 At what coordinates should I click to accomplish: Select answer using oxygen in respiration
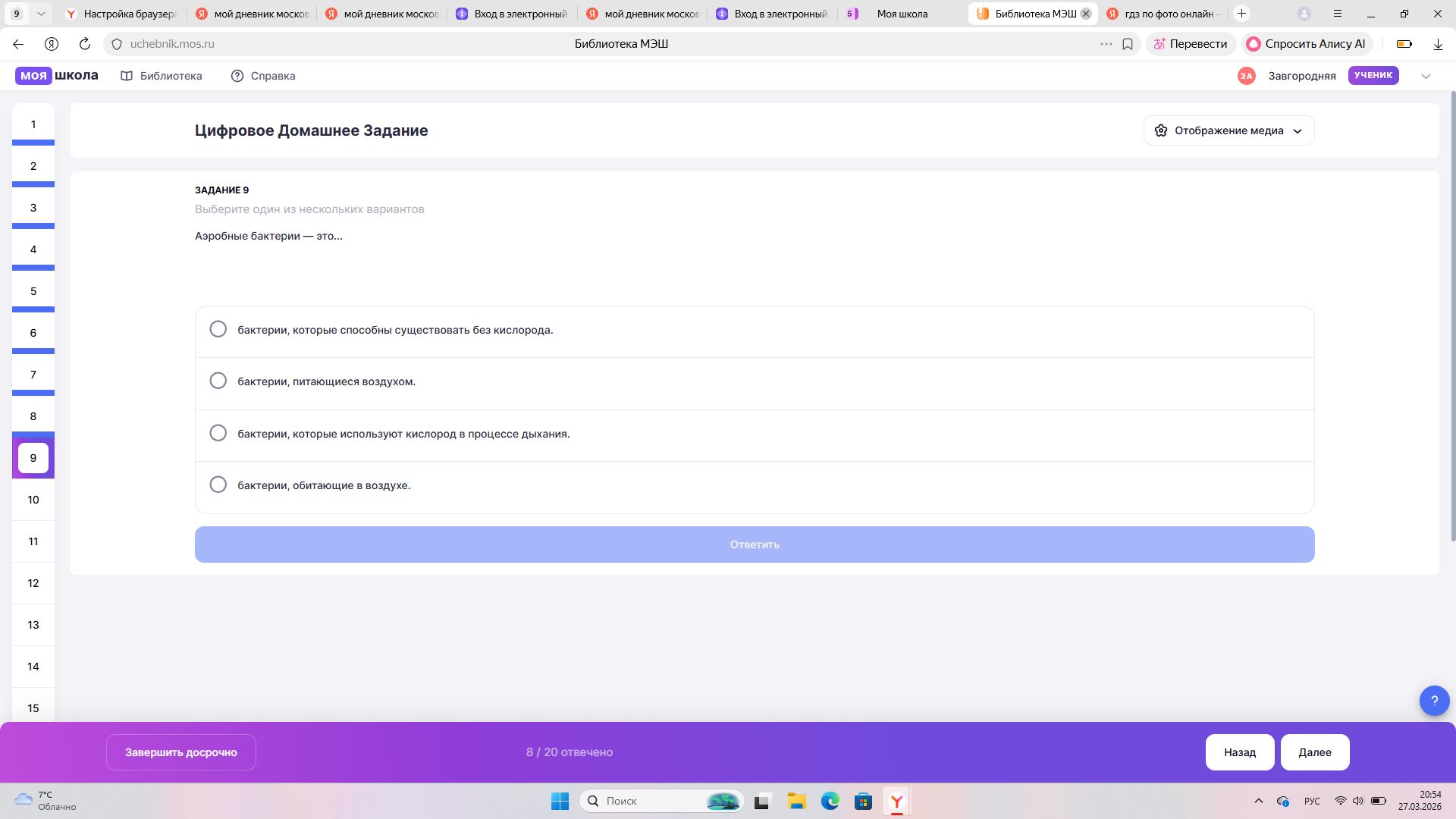pyautogui.click(x=755, y=434)
